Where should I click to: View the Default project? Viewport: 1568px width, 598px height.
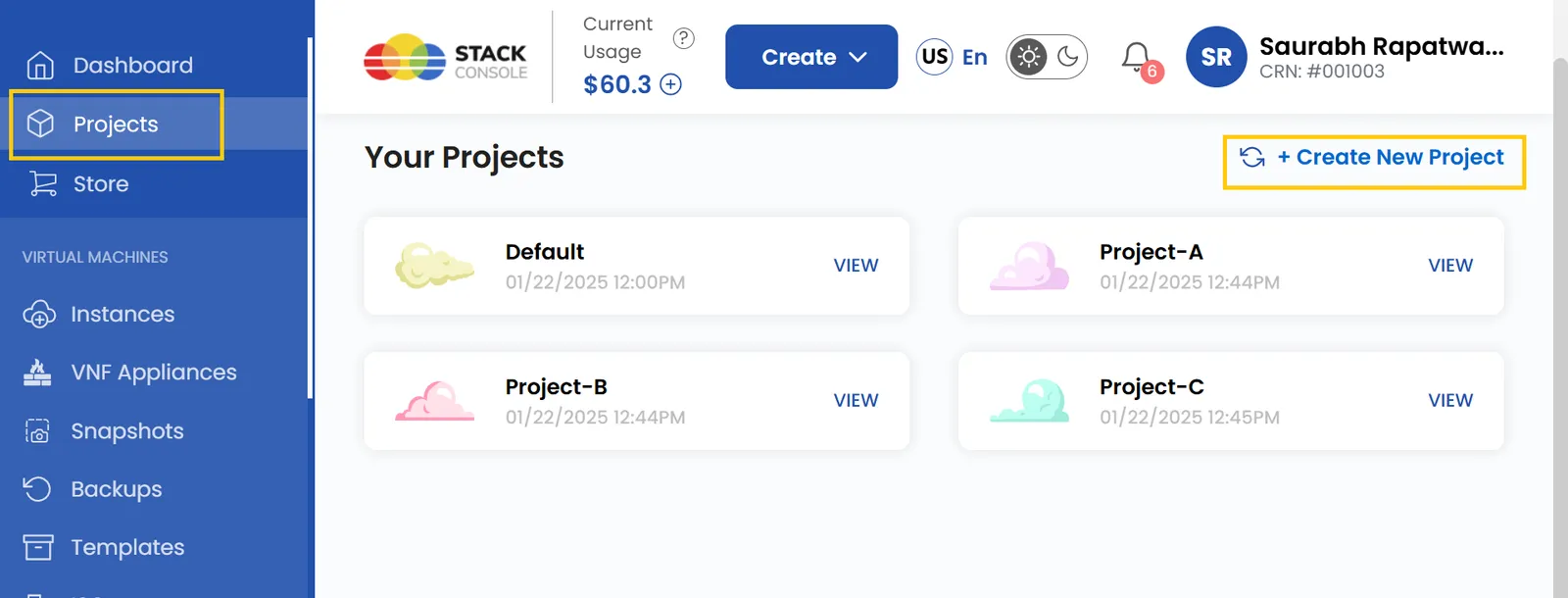click(x=856, y=266)
